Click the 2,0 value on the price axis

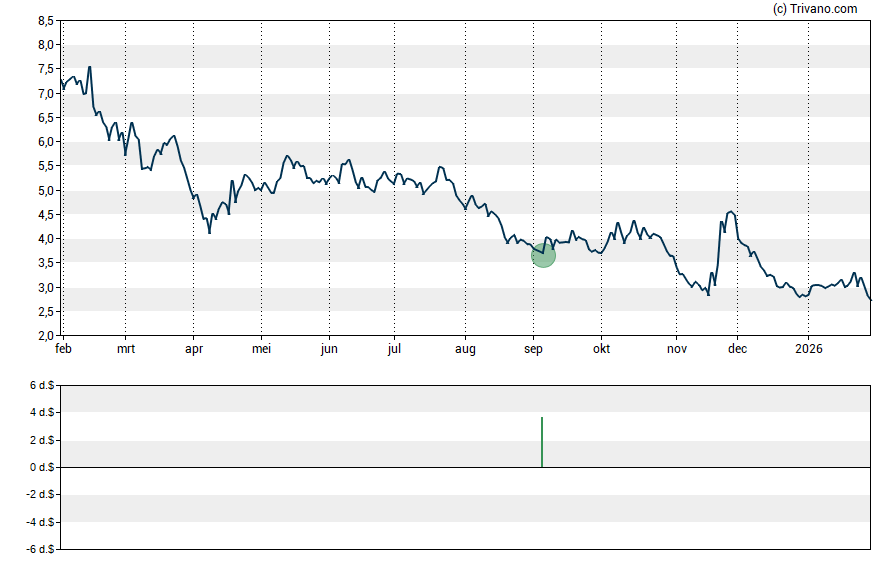coord(45,336)
